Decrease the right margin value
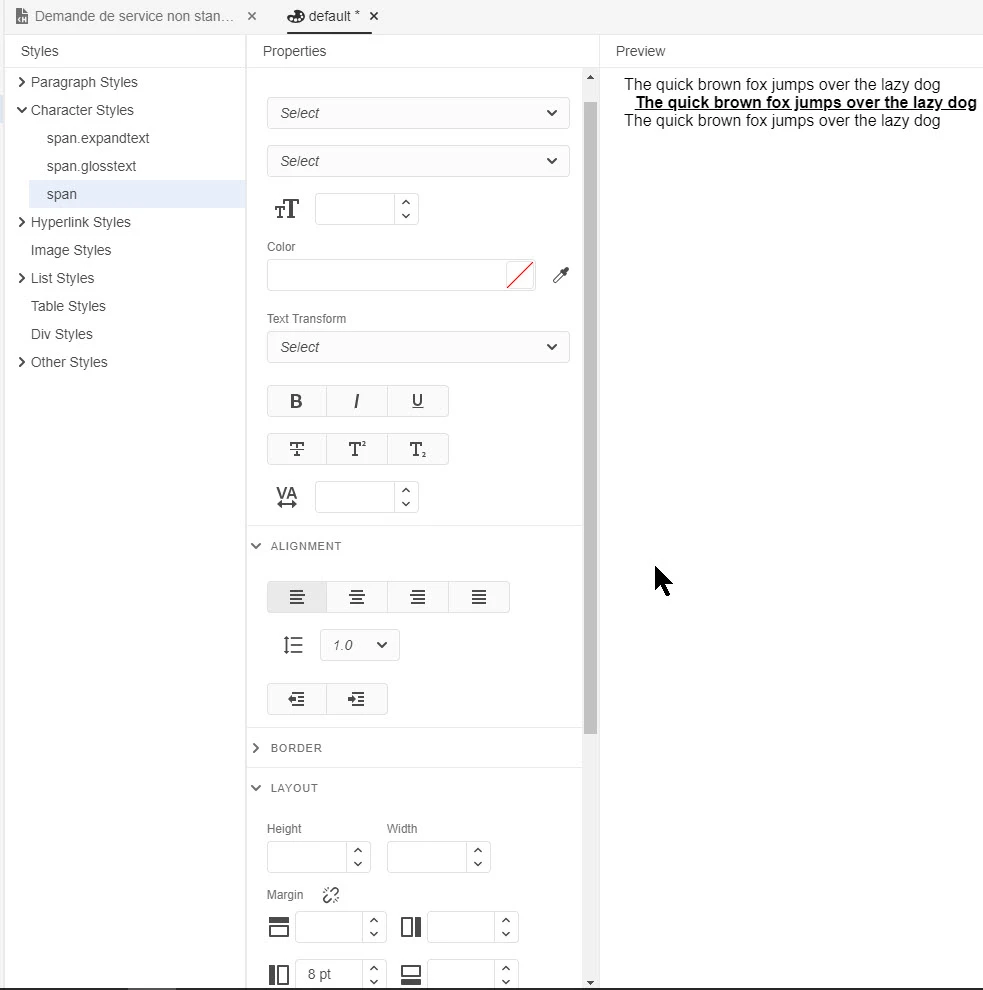The height and width of the screenshot is (990, 983). tap(506, 934)
